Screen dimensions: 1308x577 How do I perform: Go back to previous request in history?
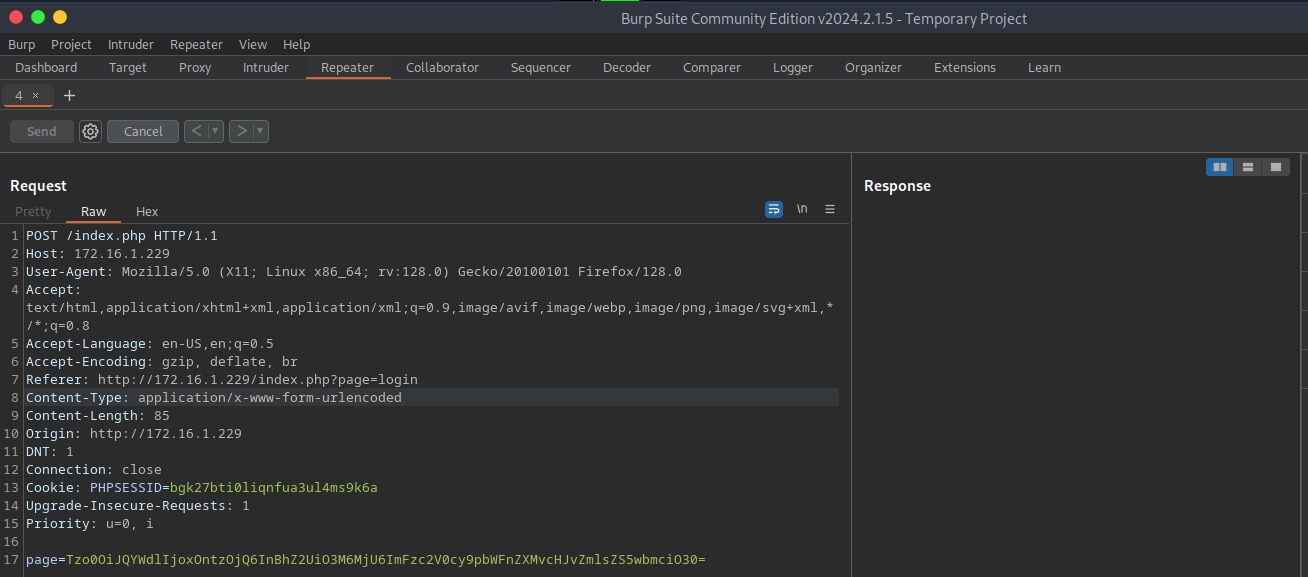pos(195,131)
